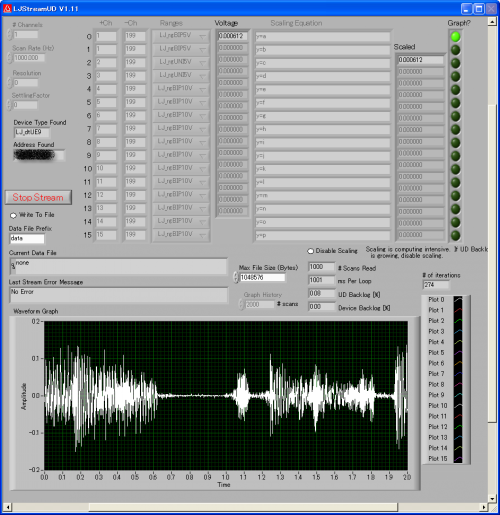Click the Plot 11 legend line sample
Viewport: 500px width, 515px height.
(458, 416)
